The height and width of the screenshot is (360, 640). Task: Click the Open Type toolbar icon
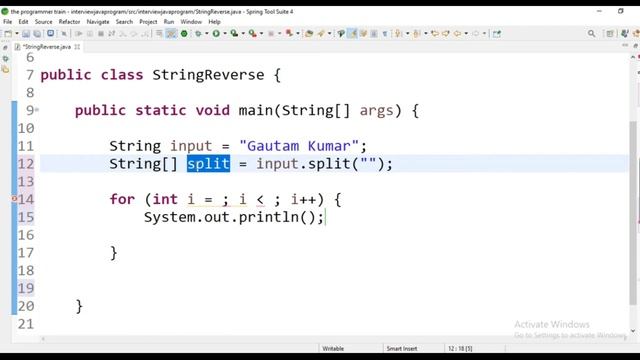[x=309, y=33]
